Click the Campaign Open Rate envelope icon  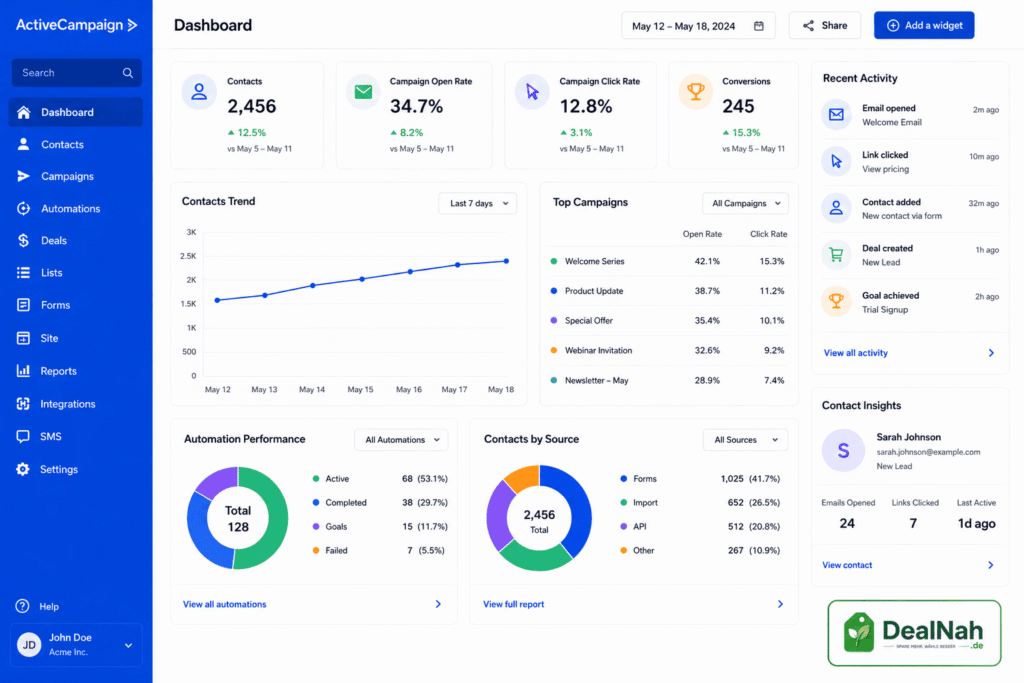(x=363, y=92)
